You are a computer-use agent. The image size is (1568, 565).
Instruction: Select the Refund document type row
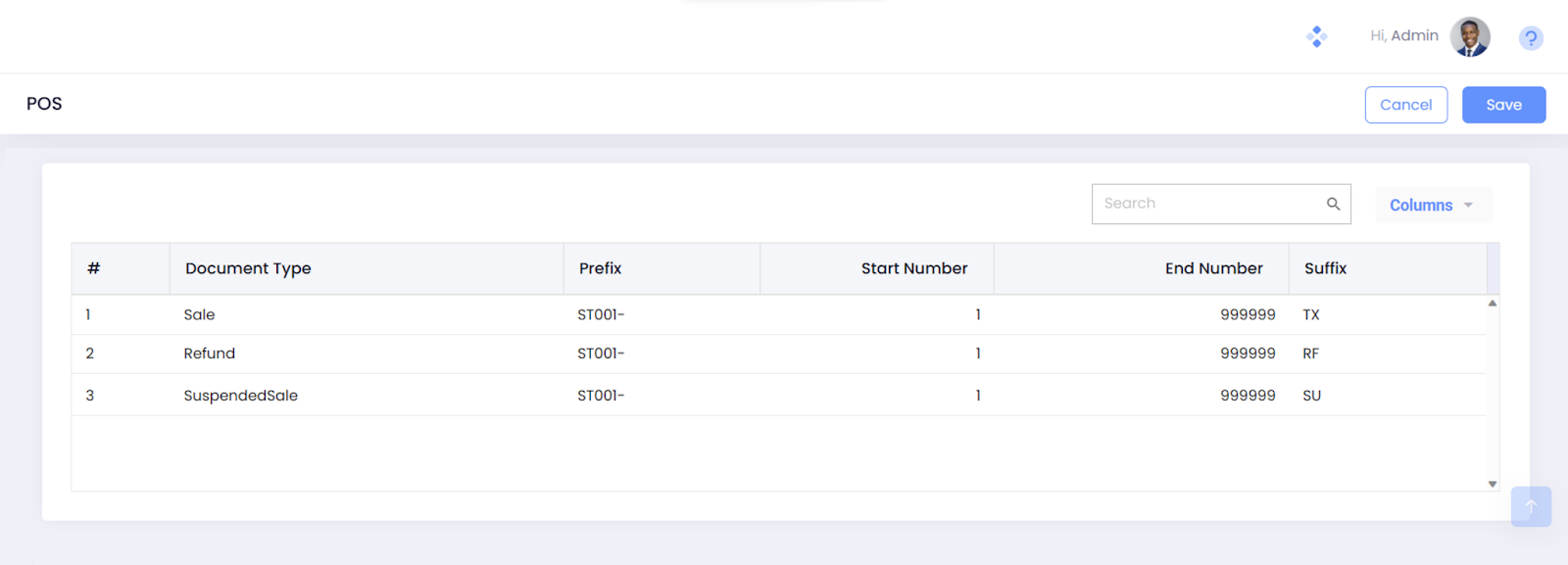point(209,353)
